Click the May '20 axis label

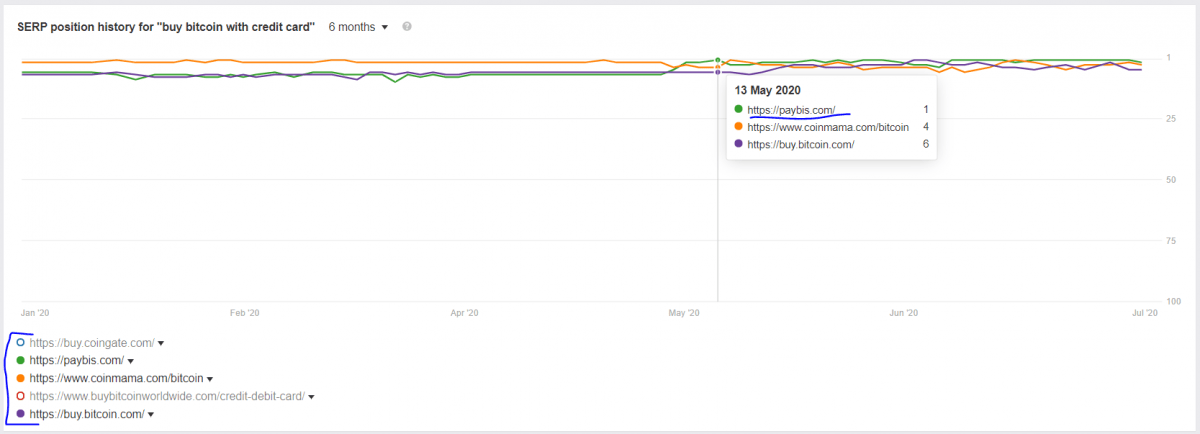(684, 313)
